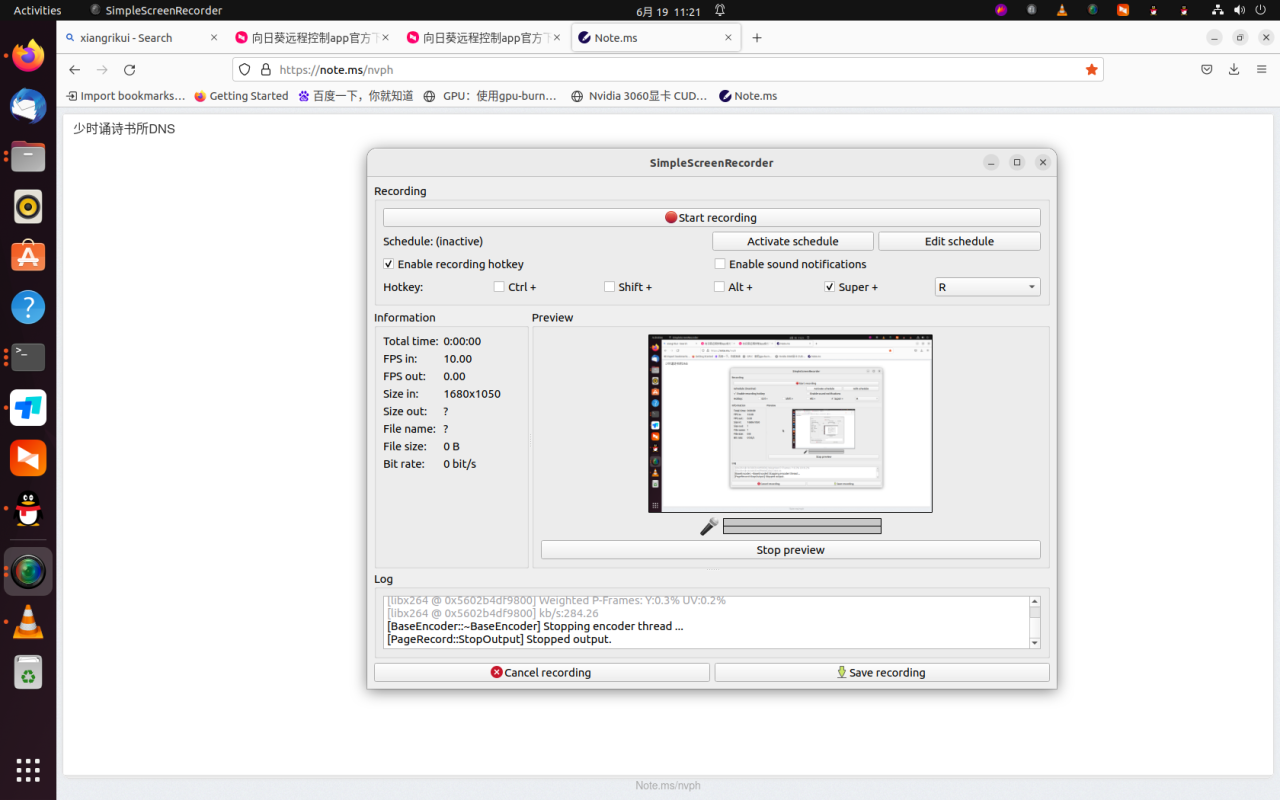This screenshot has height=800, width=1280.
Task: Show Applications grid in the dock
Action: coord(28,769)
